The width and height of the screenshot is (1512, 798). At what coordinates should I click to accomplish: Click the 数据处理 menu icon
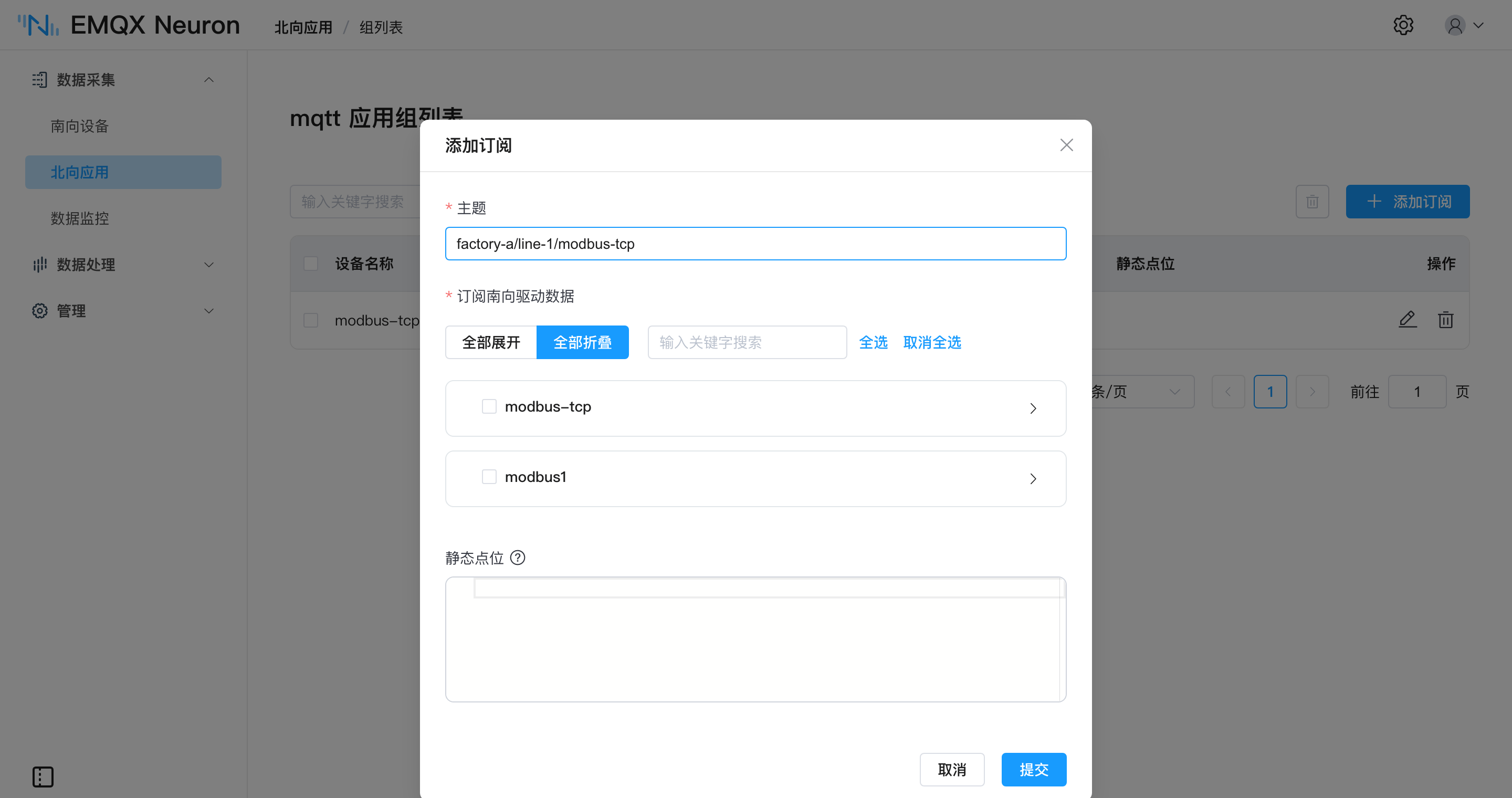point(39,265)
